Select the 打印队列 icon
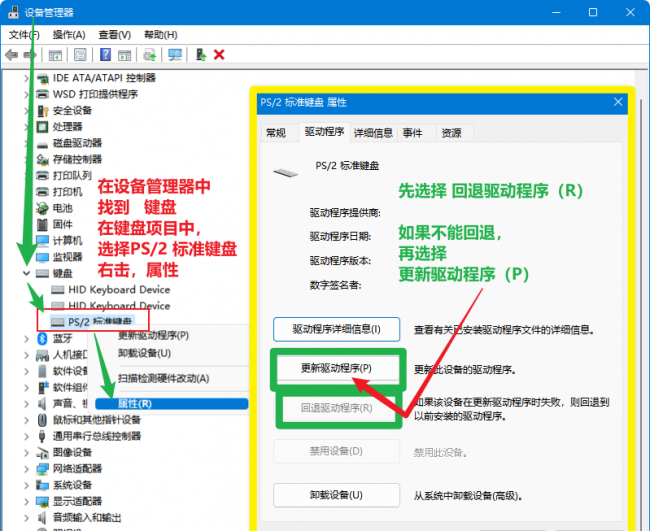 tap(42, 176)
